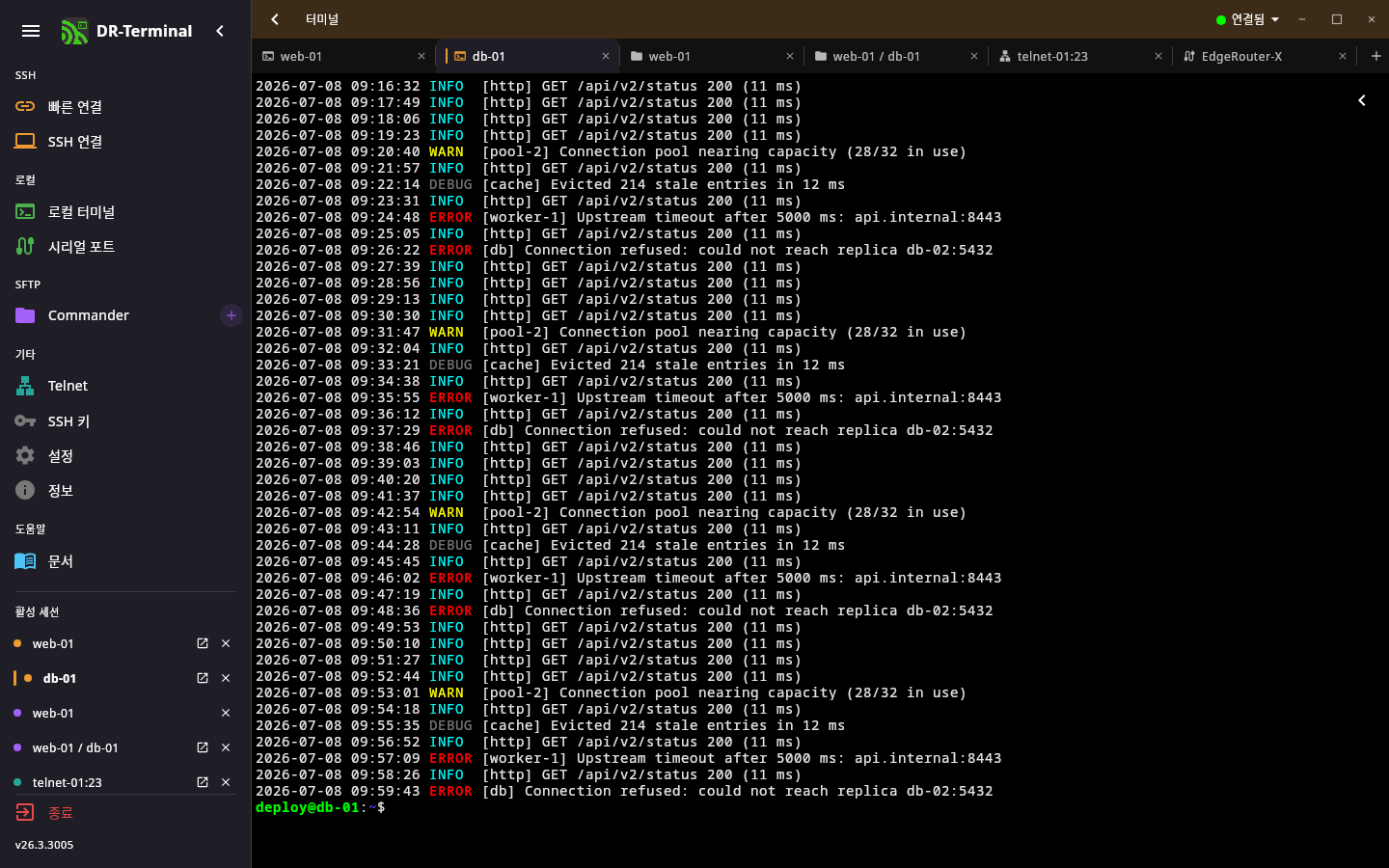Open 정보 info page

pyautogui.click(x=123, y=491)
